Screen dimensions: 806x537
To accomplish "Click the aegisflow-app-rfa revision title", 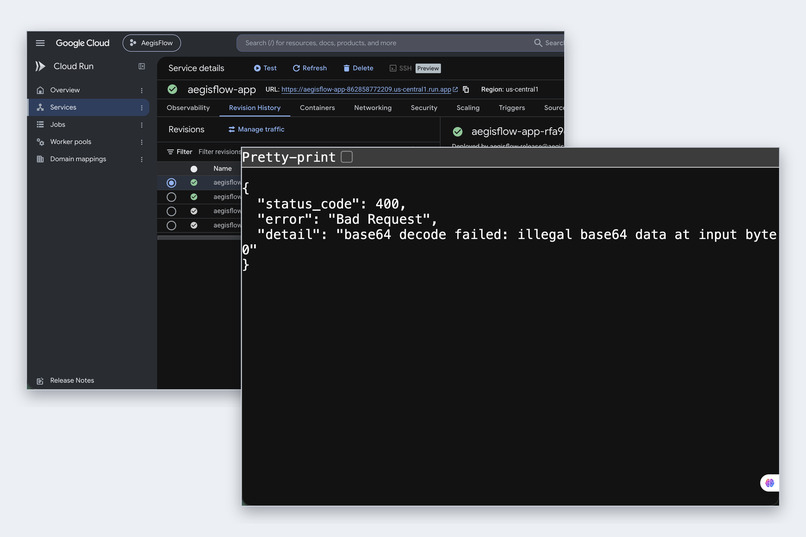I will [x=517, y=132].
